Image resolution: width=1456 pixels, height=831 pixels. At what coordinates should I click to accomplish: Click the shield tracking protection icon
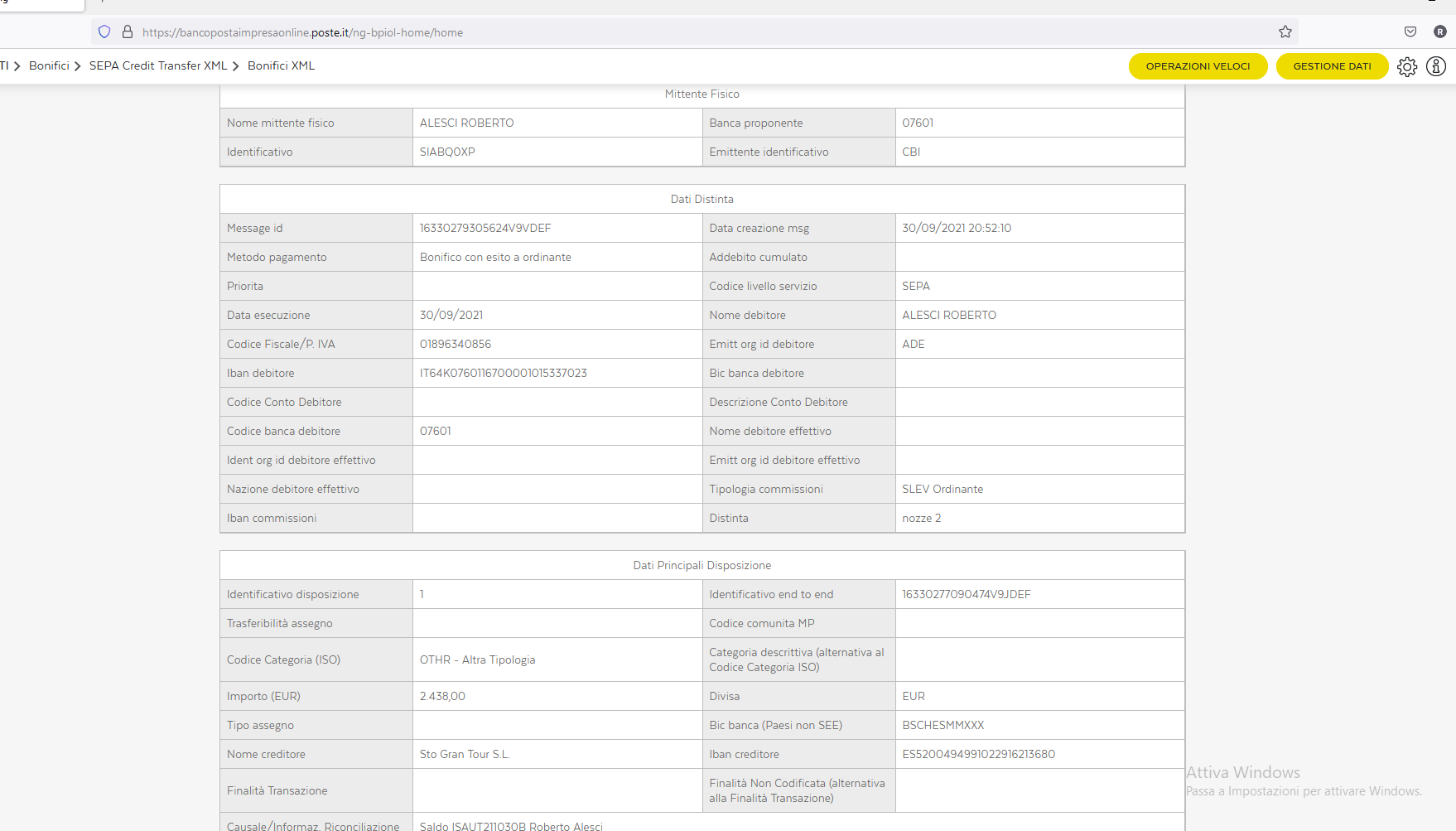tap(104, 32)
